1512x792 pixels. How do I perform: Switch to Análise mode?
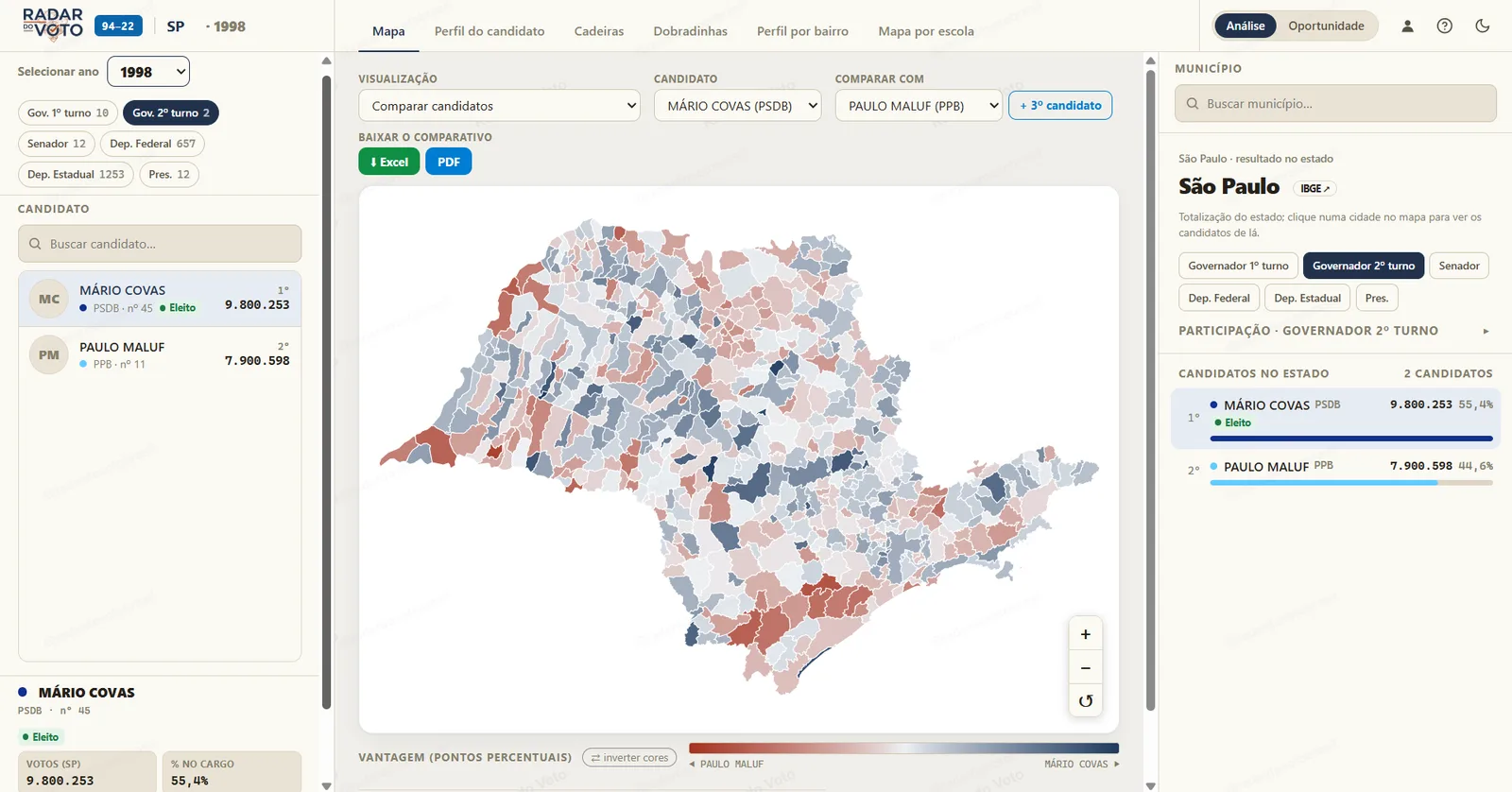[x=1246, y=26]
